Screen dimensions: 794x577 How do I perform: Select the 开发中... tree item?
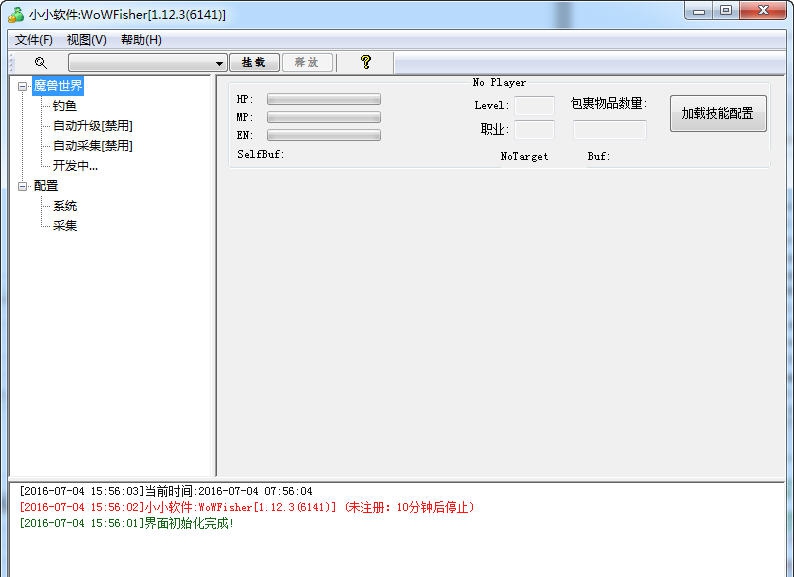[x=75, y=166]
